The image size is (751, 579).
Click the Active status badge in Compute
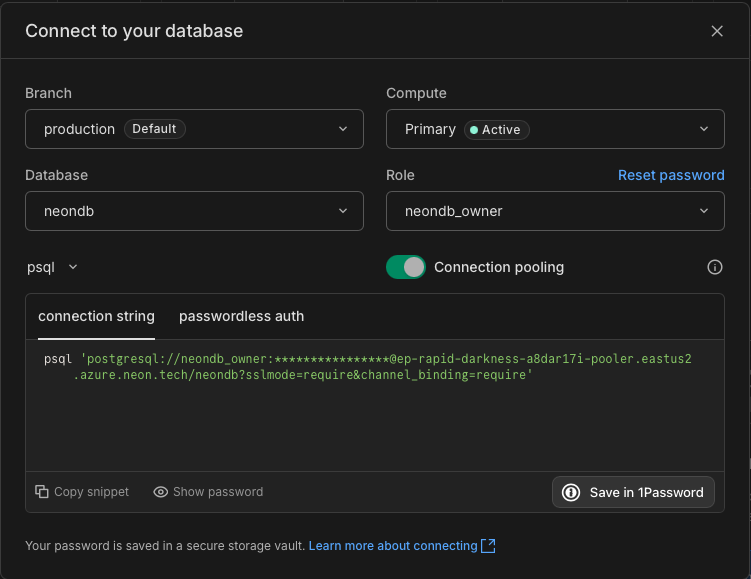(496, 130)
